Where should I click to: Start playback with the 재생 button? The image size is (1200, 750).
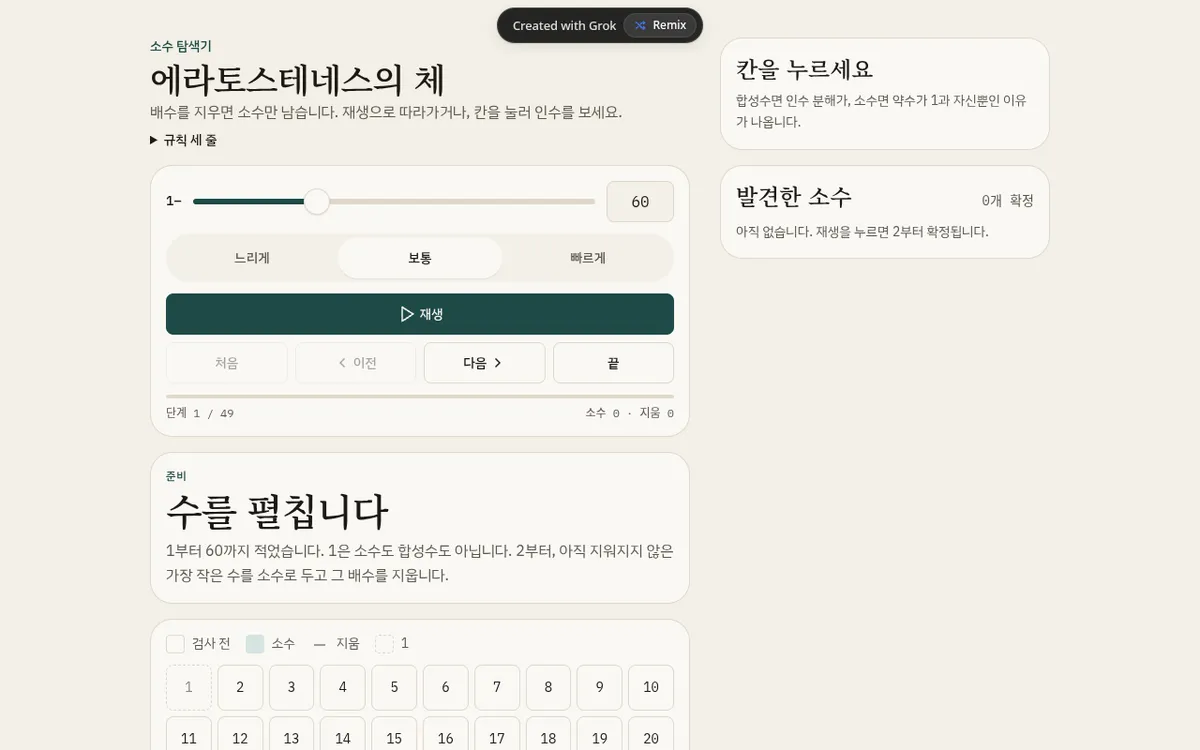click(420, 314)
